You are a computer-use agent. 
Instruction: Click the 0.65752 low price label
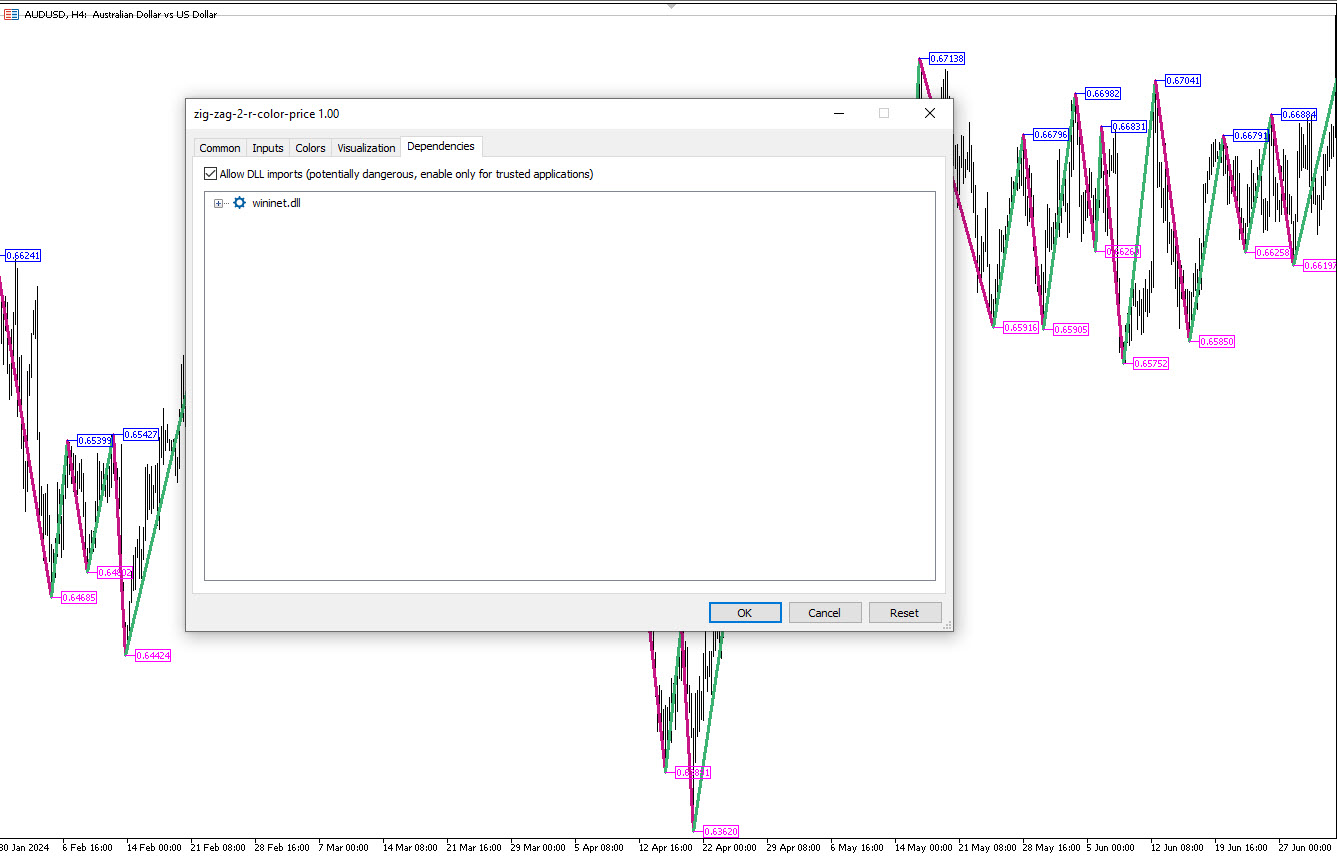(x=1151, y=364)
